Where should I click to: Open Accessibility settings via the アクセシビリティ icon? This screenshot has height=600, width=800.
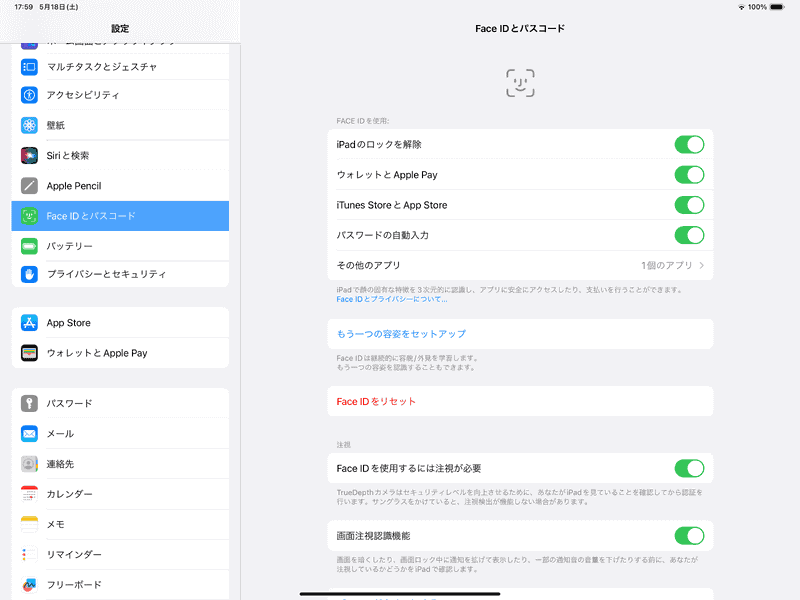(30, 97)
